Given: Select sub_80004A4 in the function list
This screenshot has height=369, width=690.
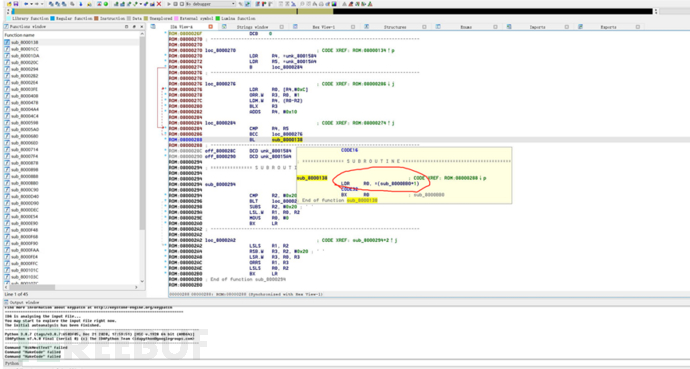Looking at the screenshot, I should click(x=72, y=109).
